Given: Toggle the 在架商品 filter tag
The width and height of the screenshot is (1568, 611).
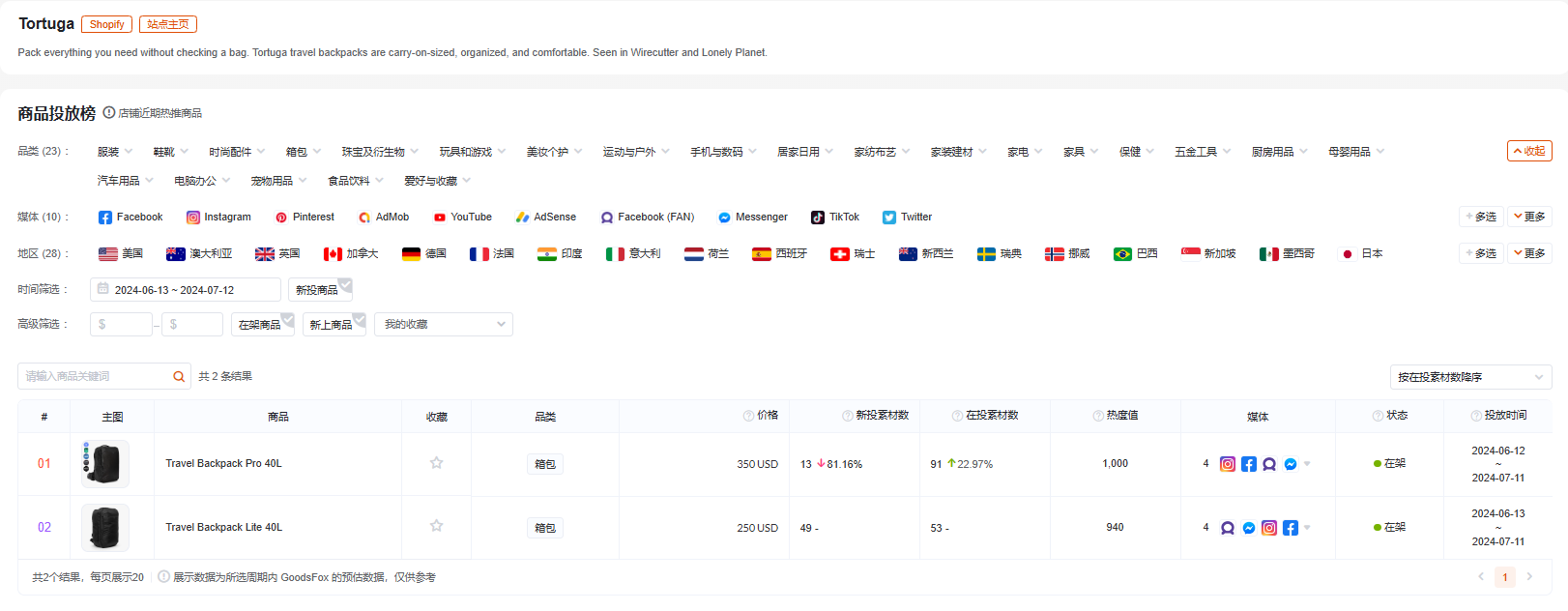Looking at the screenshot, I should [x=263, y=325].
